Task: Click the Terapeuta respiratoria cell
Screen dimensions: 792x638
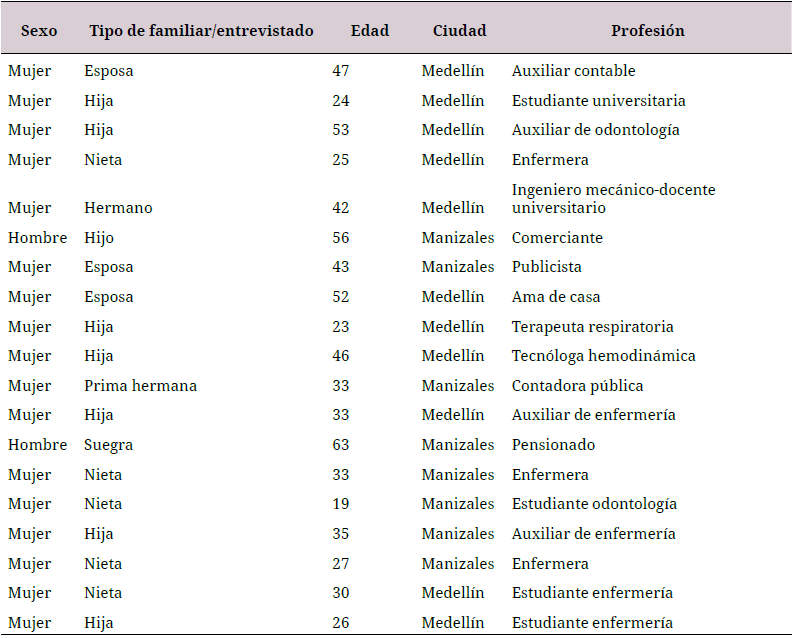Action: pos(592,327)
